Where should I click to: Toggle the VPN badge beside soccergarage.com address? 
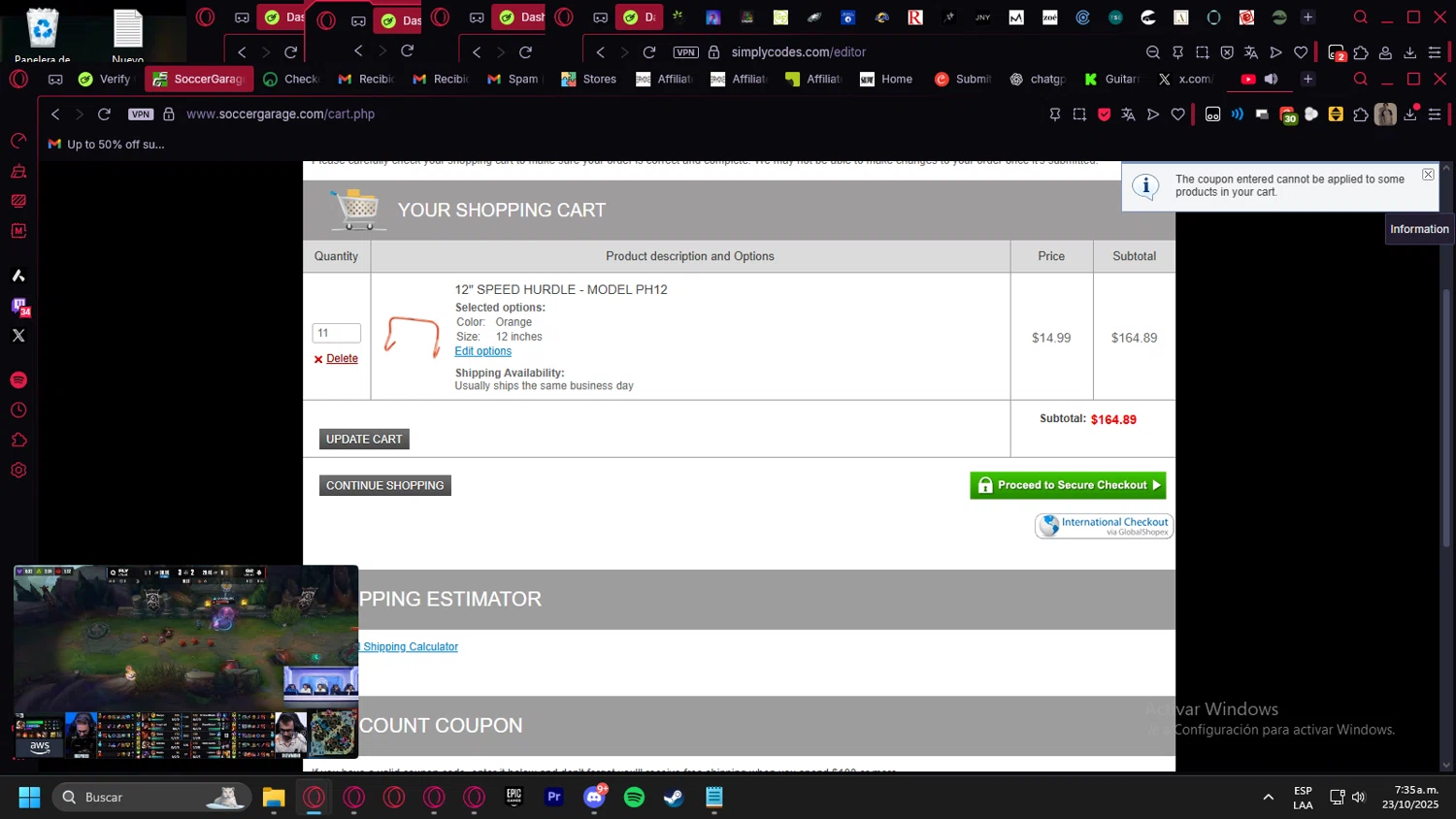(x=141, y=114)
